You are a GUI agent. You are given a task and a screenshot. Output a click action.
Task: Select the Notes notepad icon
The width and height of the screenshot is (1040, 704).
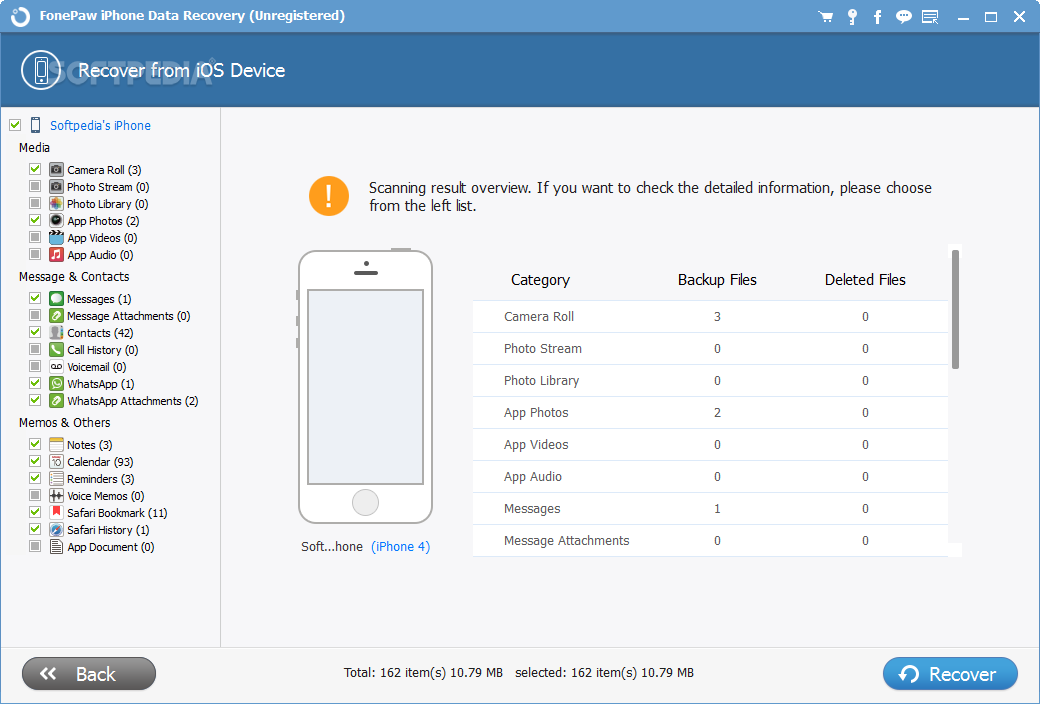(x=56, y=445)
